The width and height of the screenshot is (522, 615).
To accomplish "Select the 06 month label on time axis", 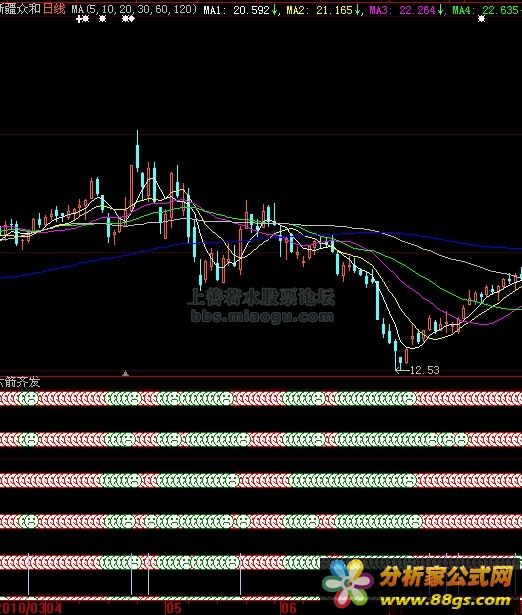I will 287,609.
